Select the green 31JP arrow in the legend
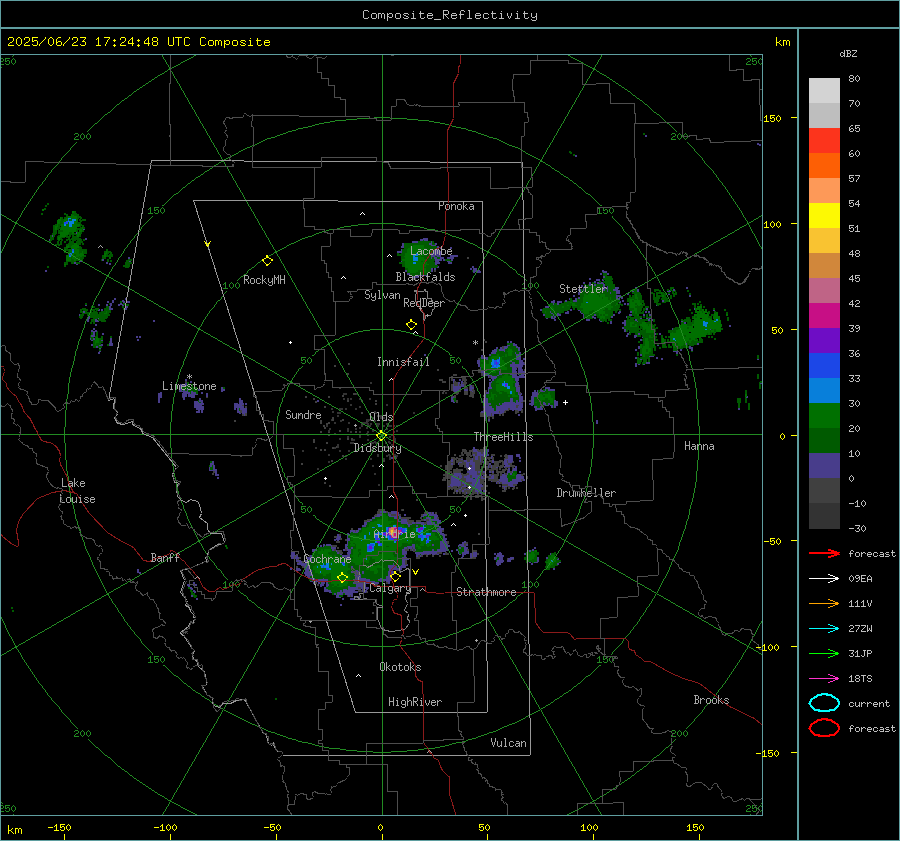900x841 pixels. 824,653
